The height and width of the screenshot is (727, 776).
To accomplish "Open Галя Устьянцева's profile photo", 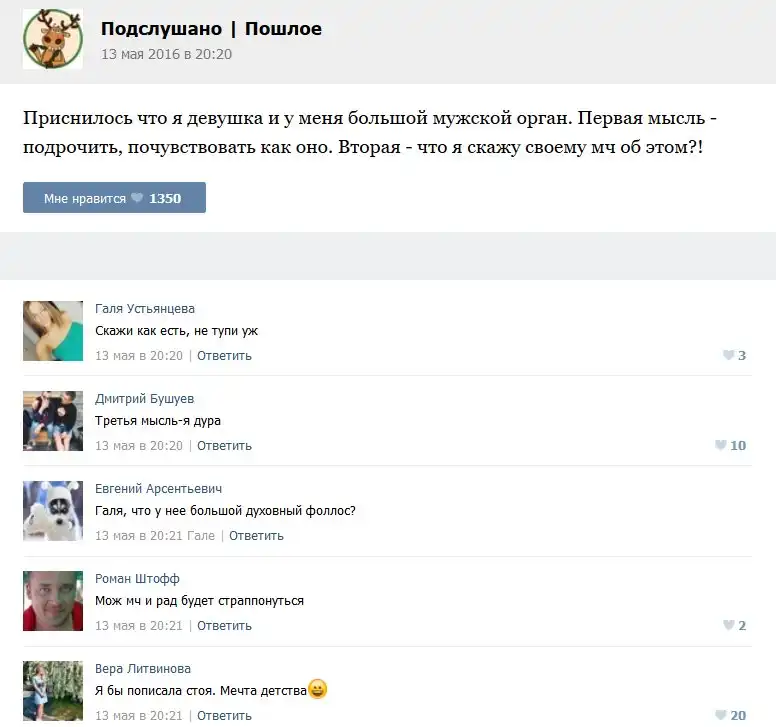I will 53,331.
